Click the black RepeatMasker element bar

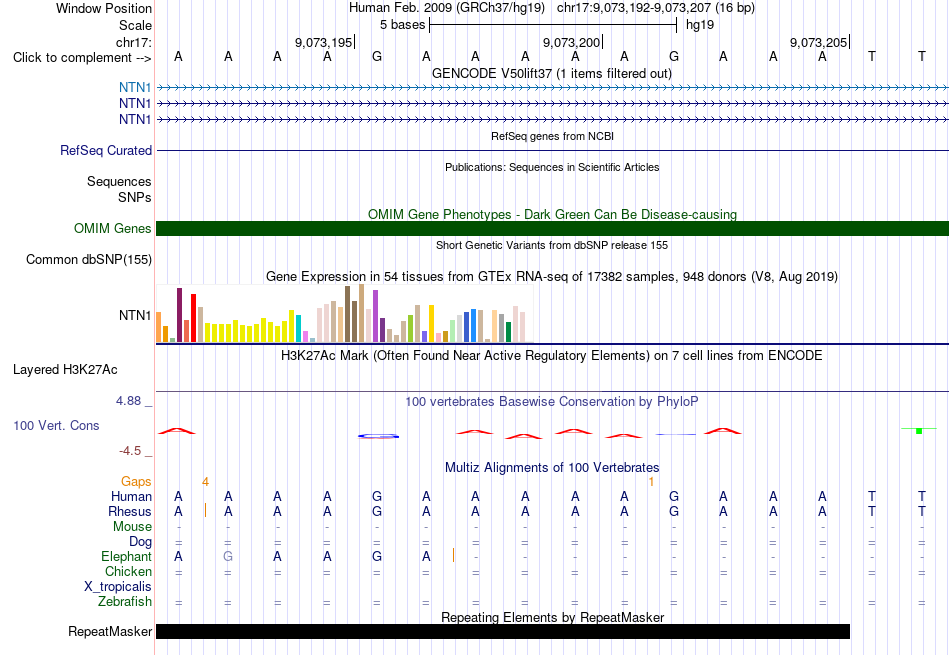click(503, 631)
